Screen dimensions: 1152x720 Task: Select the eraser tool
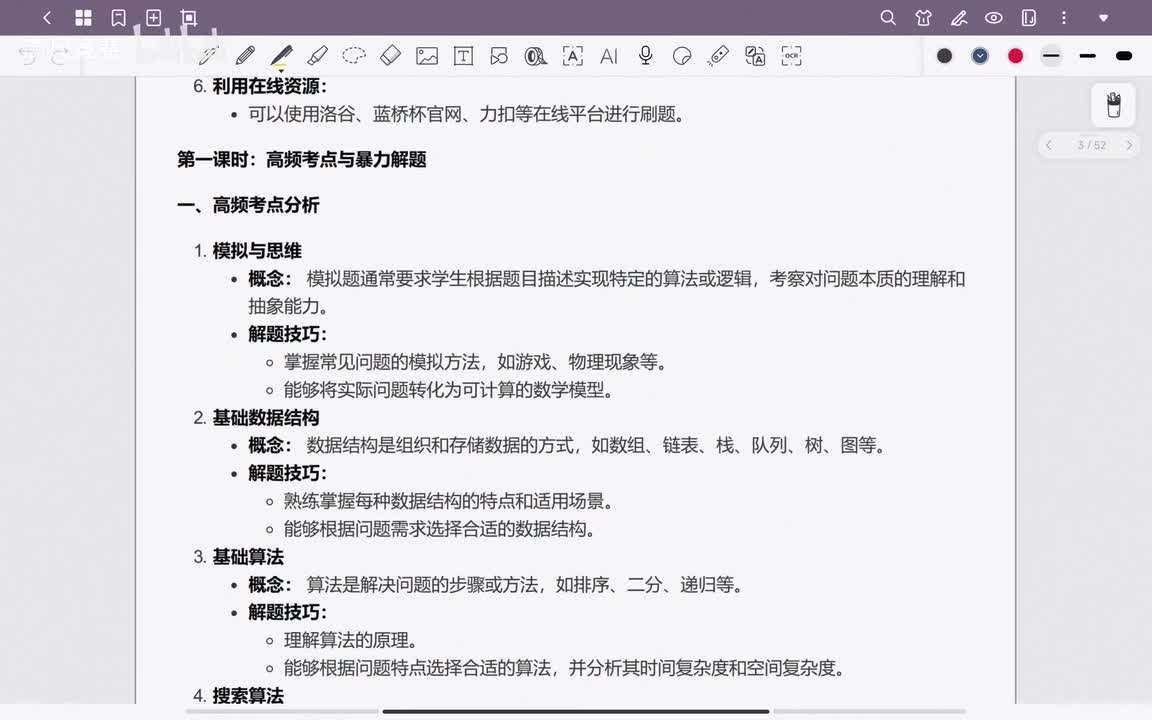point(390,56)
